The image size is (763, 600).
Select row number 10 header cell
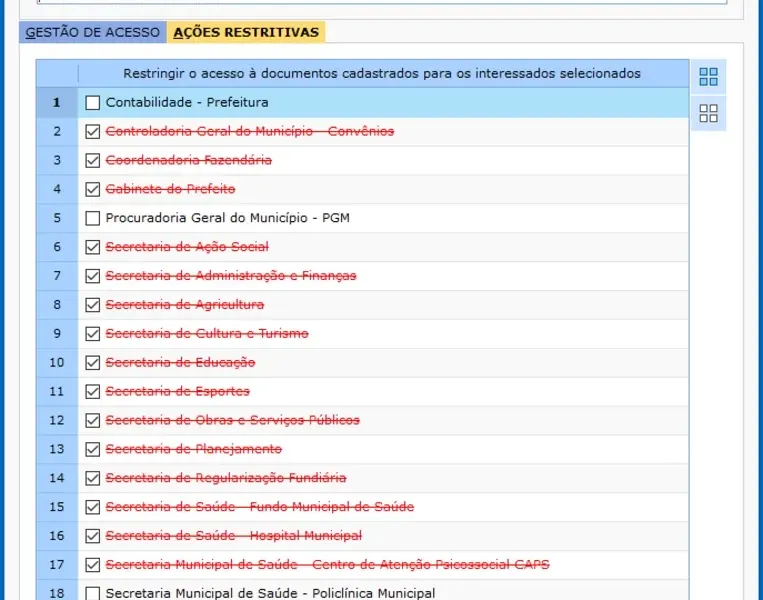[57, 363]
